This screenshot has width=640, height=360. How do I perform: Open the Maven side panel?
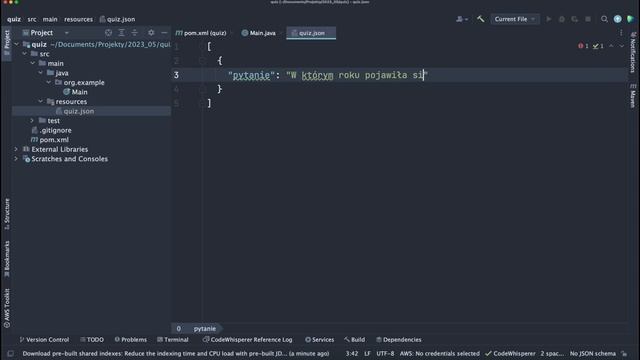coord(633,96)
